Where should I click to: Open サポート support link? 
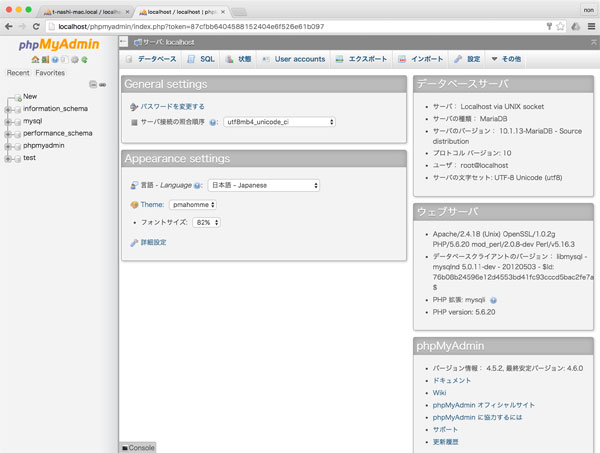click(x=445, y=430)
